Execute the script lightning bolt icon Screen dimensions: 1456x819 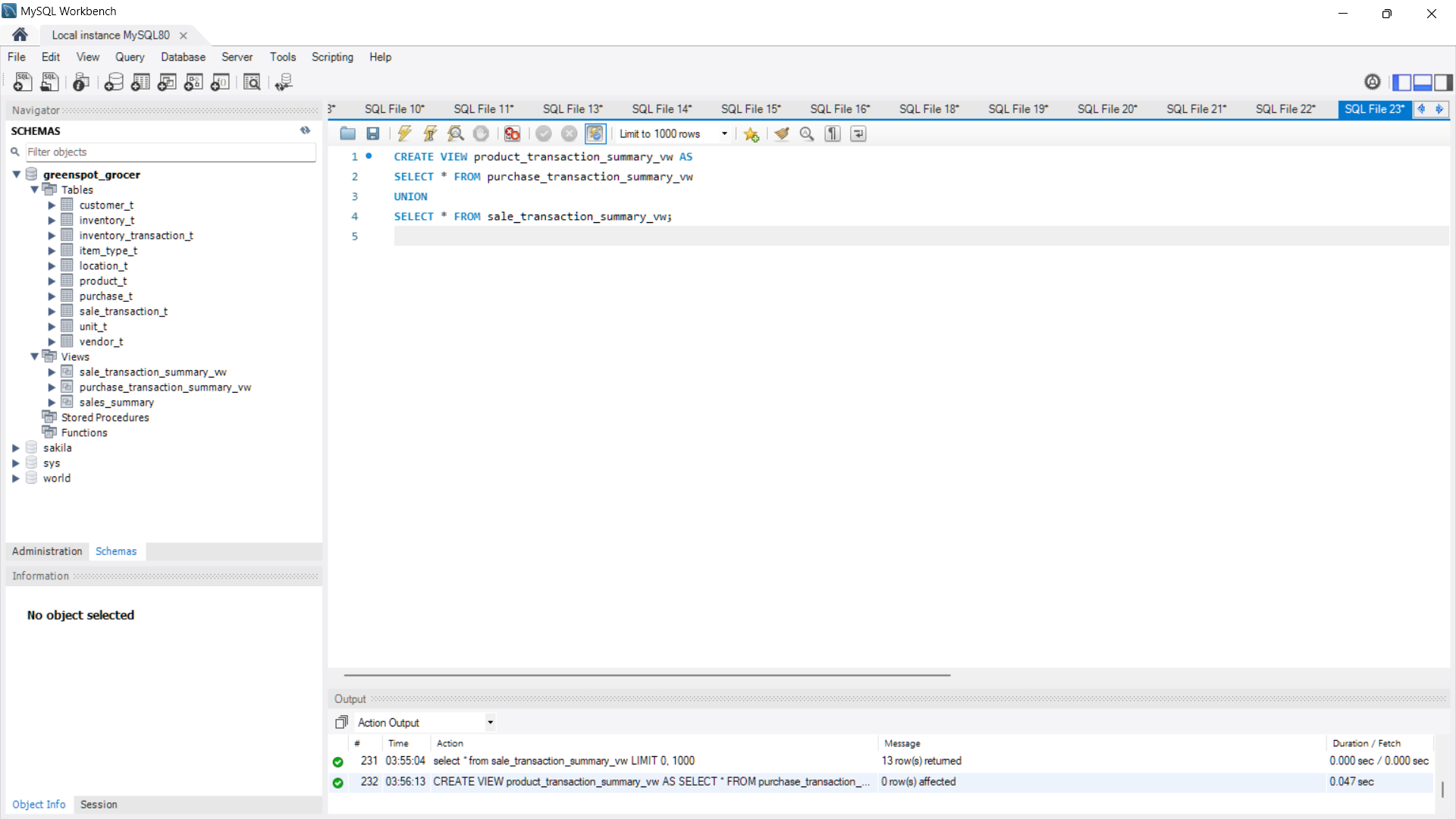pos(404,133)
